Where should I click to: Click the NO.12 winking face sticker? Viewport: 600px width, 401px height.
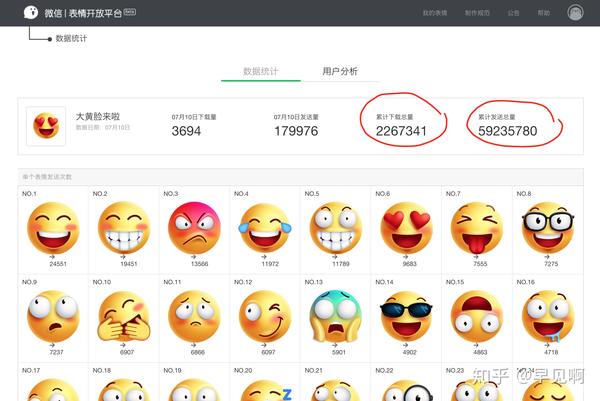point(265,316)
